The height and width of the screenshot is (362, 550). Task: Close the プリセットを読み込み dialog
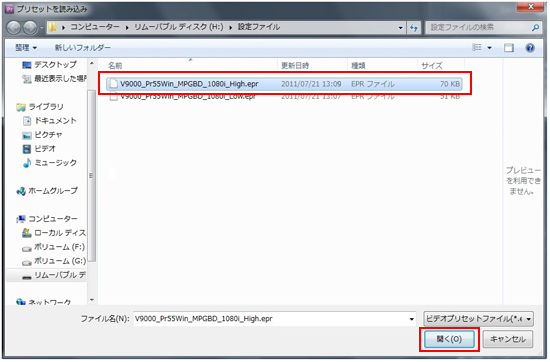531,7
